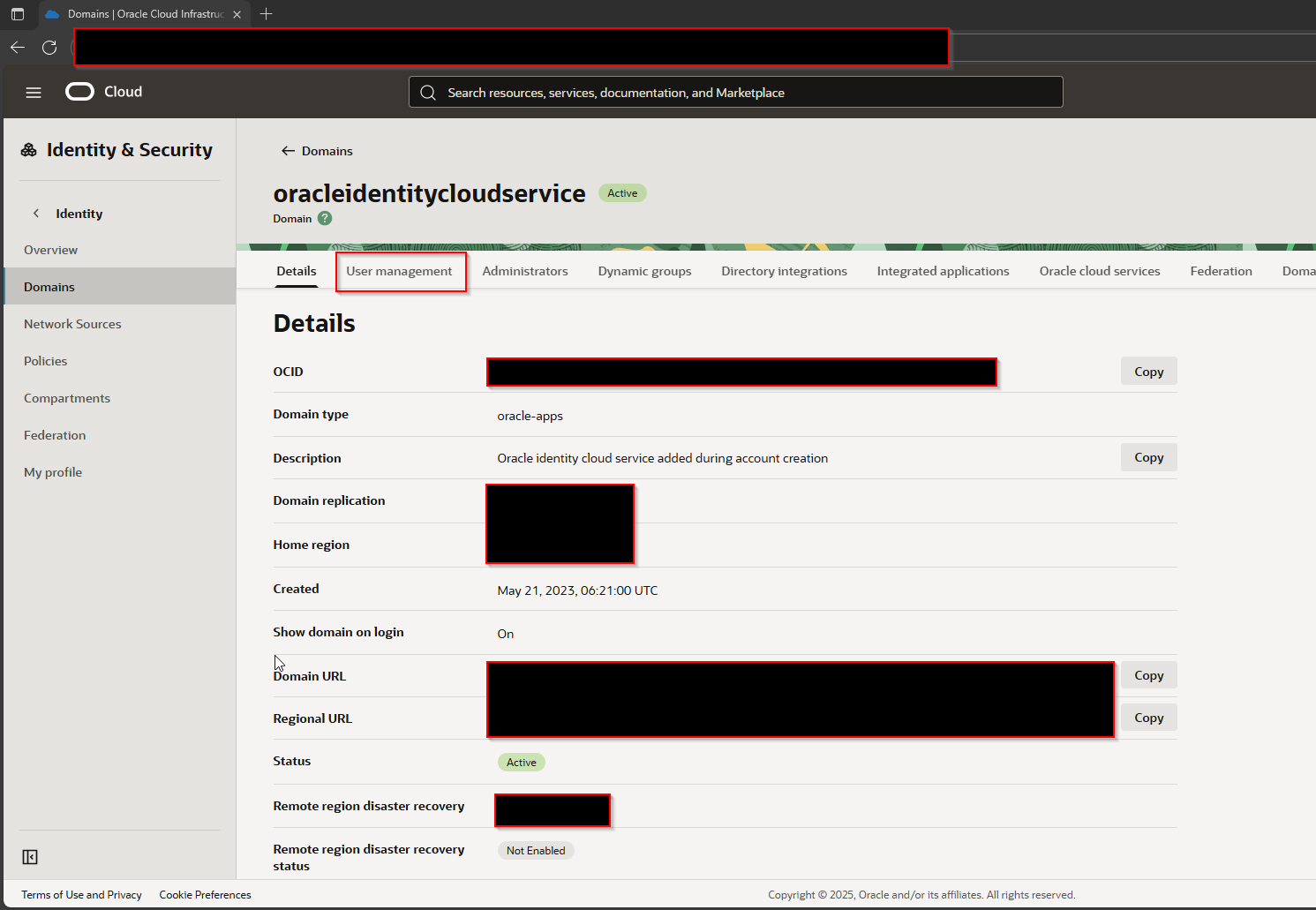Viewport: 1316px width, 910px height.
Task: Open the Dynamic groups tab
Action: 644,271
